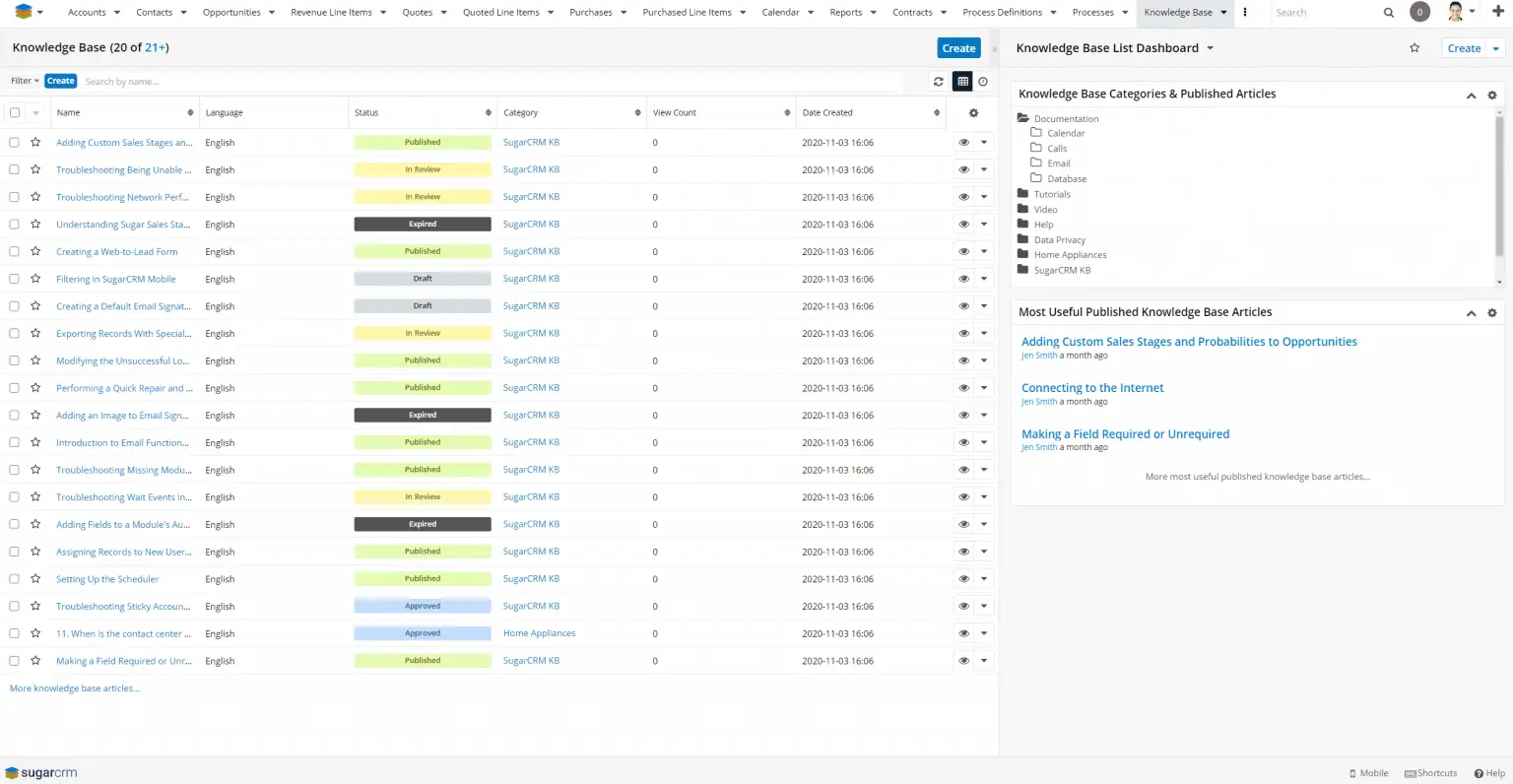Open list column settings gear
The width and height of the screenshot is (1513, 784).
coord(973,112)
